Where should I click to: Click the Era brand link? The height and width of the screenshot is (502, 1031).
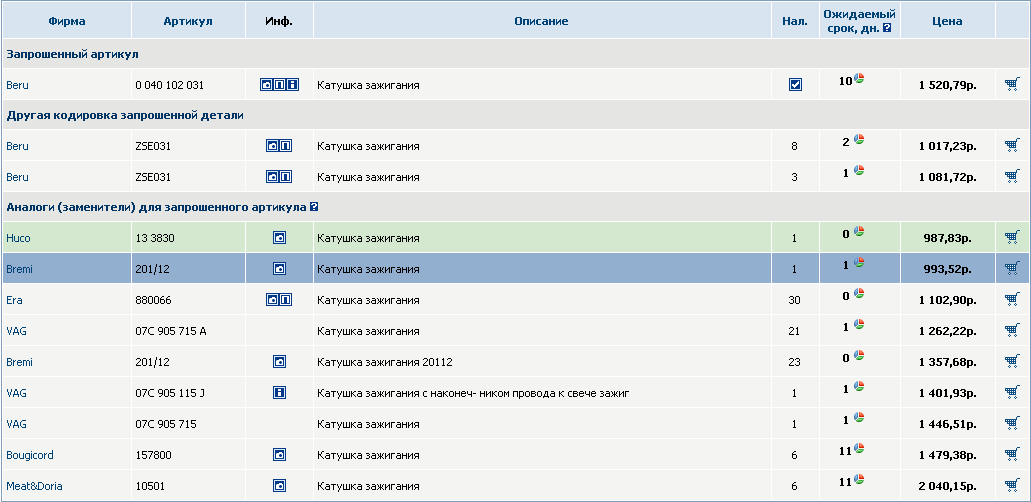14,300
